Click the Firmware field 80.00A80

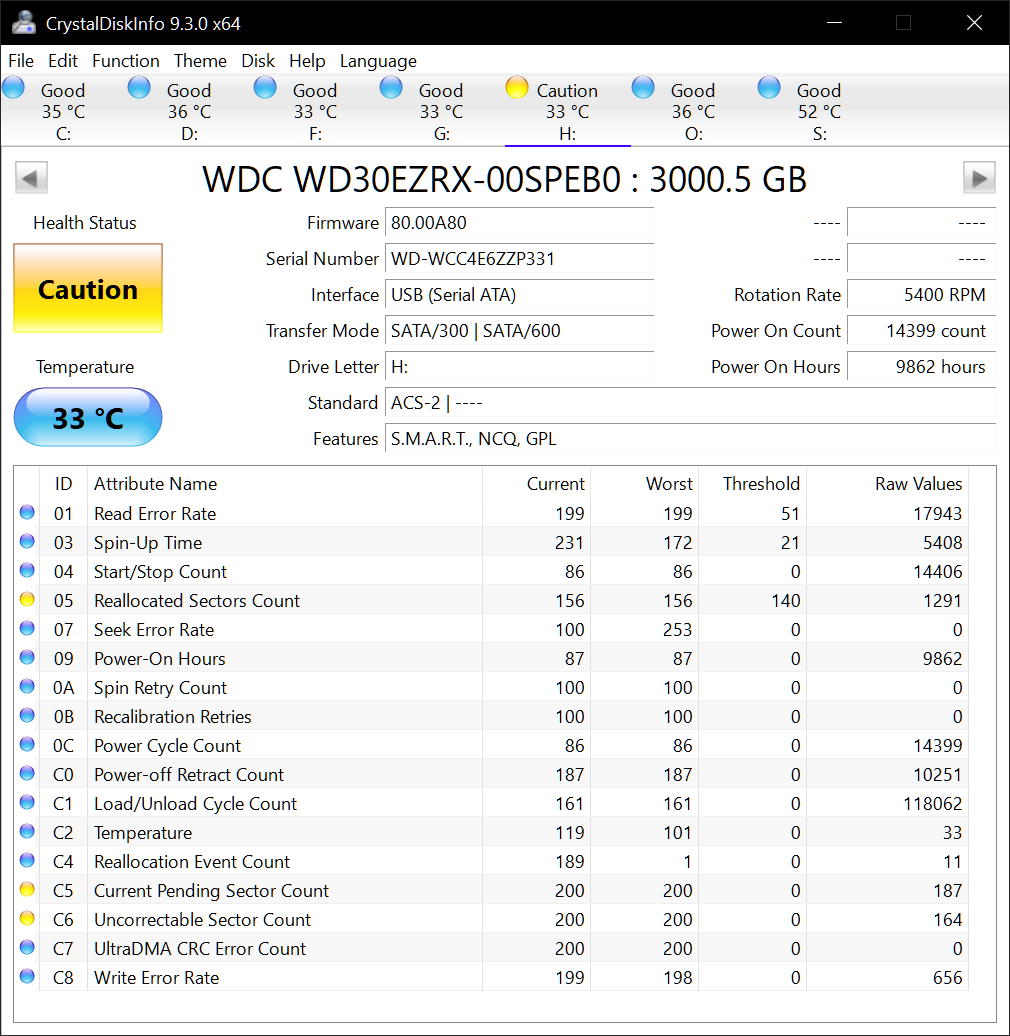pos(520,223)
